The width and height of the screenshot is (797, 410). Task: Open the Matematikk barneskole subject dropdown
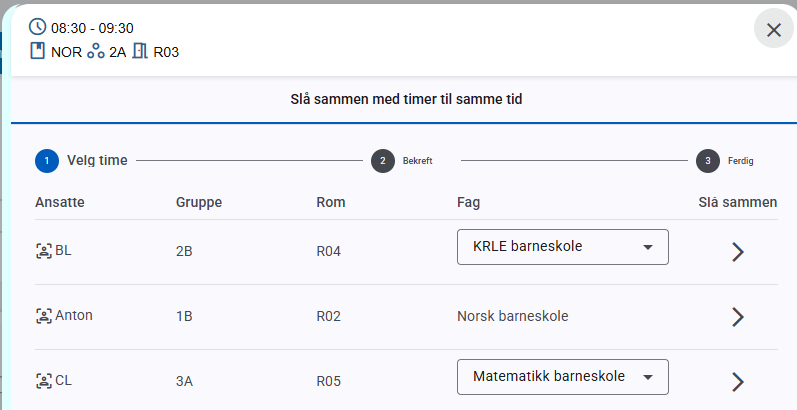tap(563, 377)
